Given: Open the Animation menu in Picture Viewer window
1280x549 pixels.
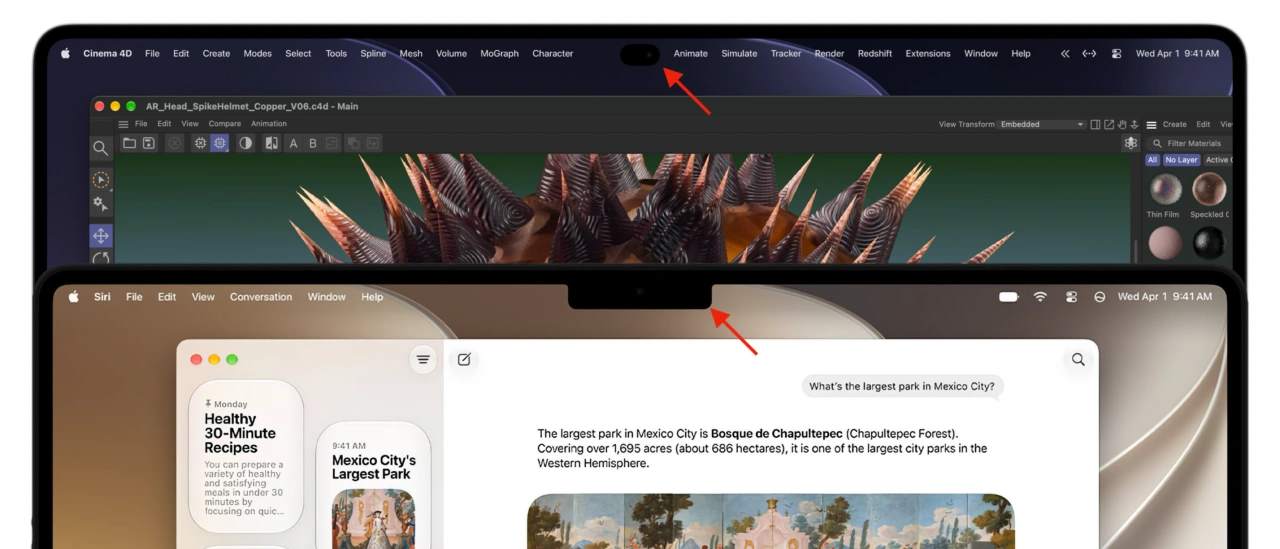Looking at the screenshot, I should (269, 124).
